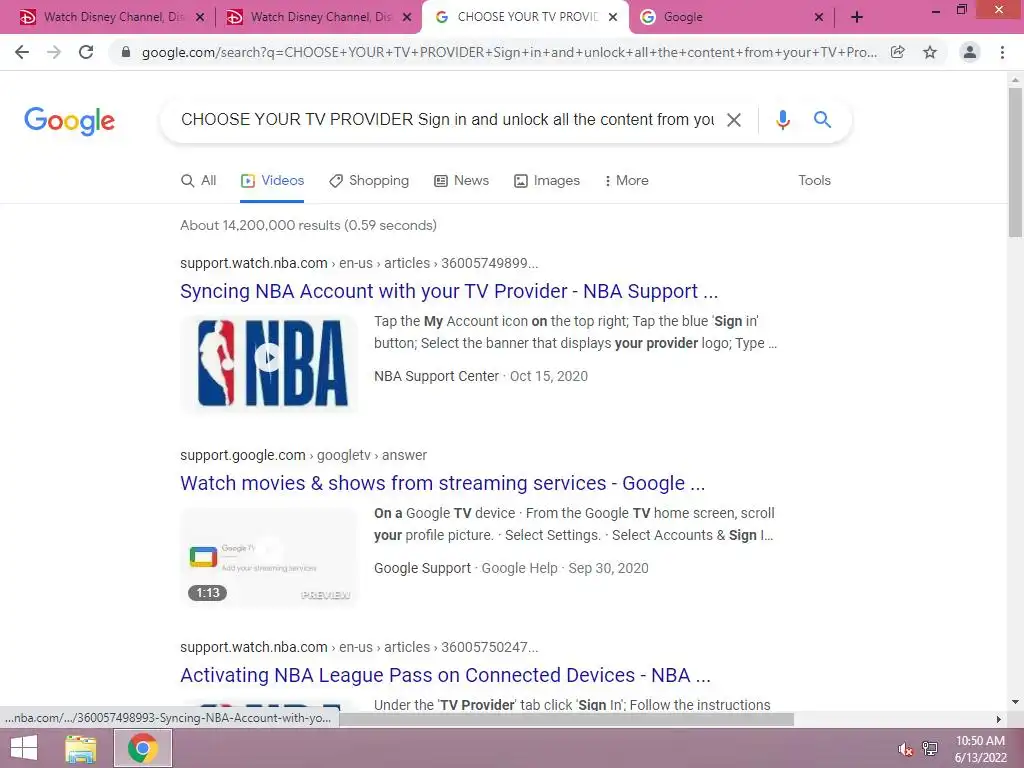The image size is (1024, 768).
Task: Open Chrome profile avatar menu
Action: (970, 52)
